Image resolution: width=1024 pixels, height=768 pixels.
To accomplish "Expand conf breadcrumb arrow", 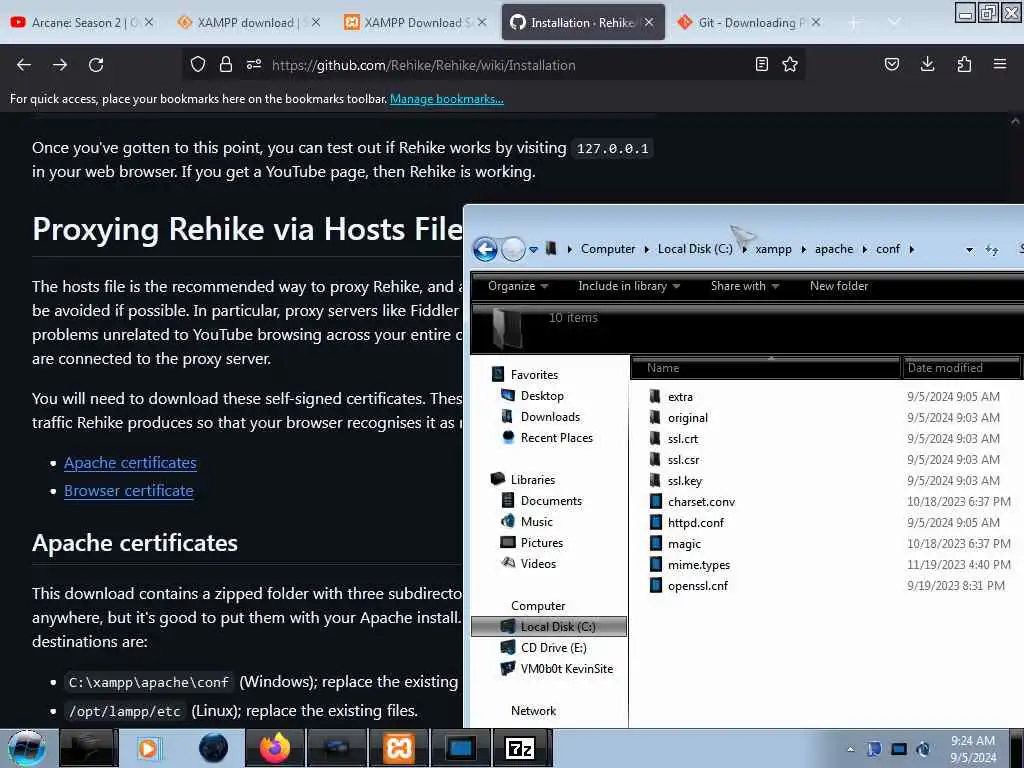I will click(911, 249).
